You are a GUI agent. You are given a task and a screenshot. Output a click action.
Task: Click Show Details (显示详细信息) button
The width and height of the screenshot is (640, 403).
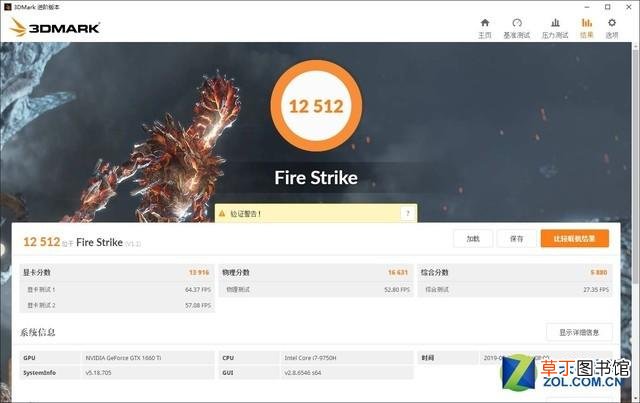coord(579,332)
